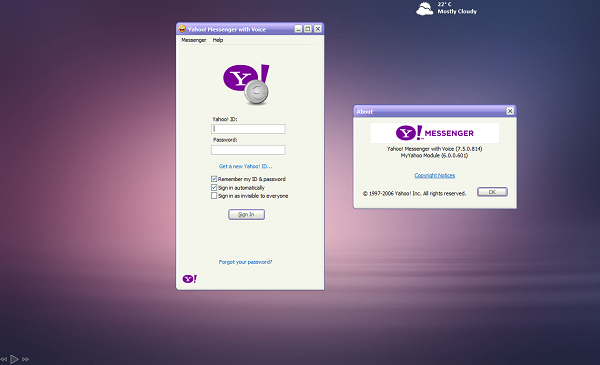Click the play button in desktop corner
Image resolution: width=600 pixels, height=365 pixels.
14,359
